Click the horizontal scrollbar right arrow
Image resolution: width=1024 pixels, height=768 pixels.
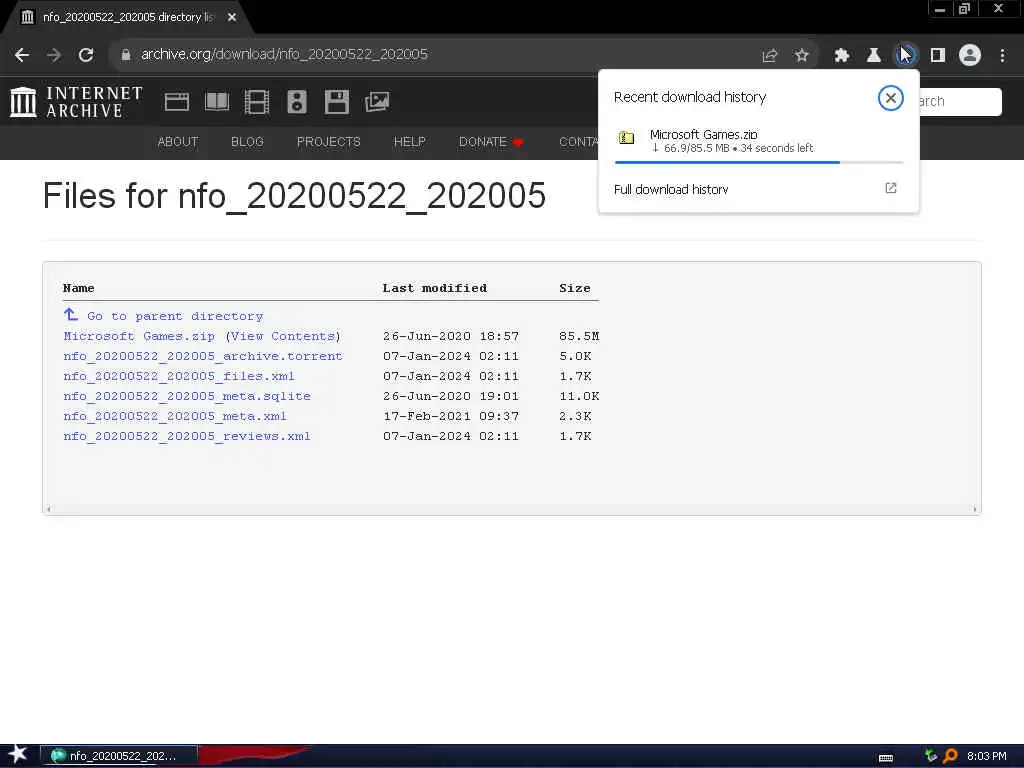click(x=975, y=509)
